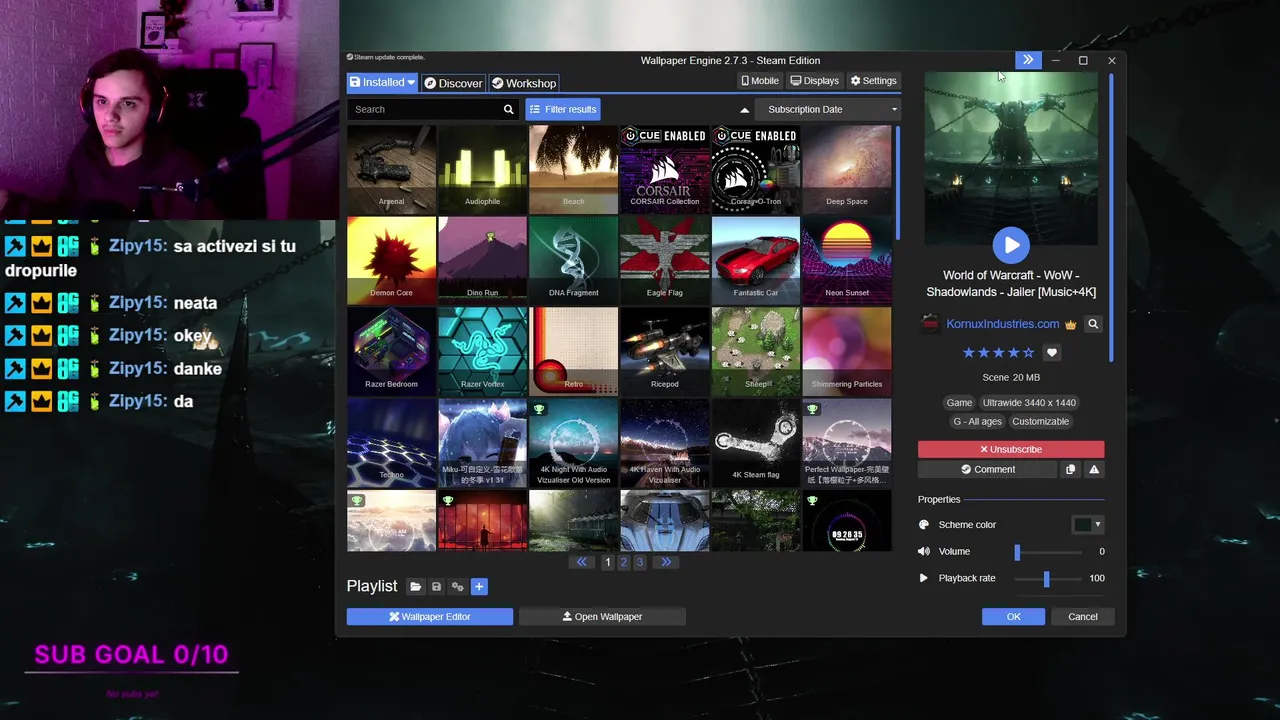Open Mobile menu item
1280x720 pixels.
[760, 81]
